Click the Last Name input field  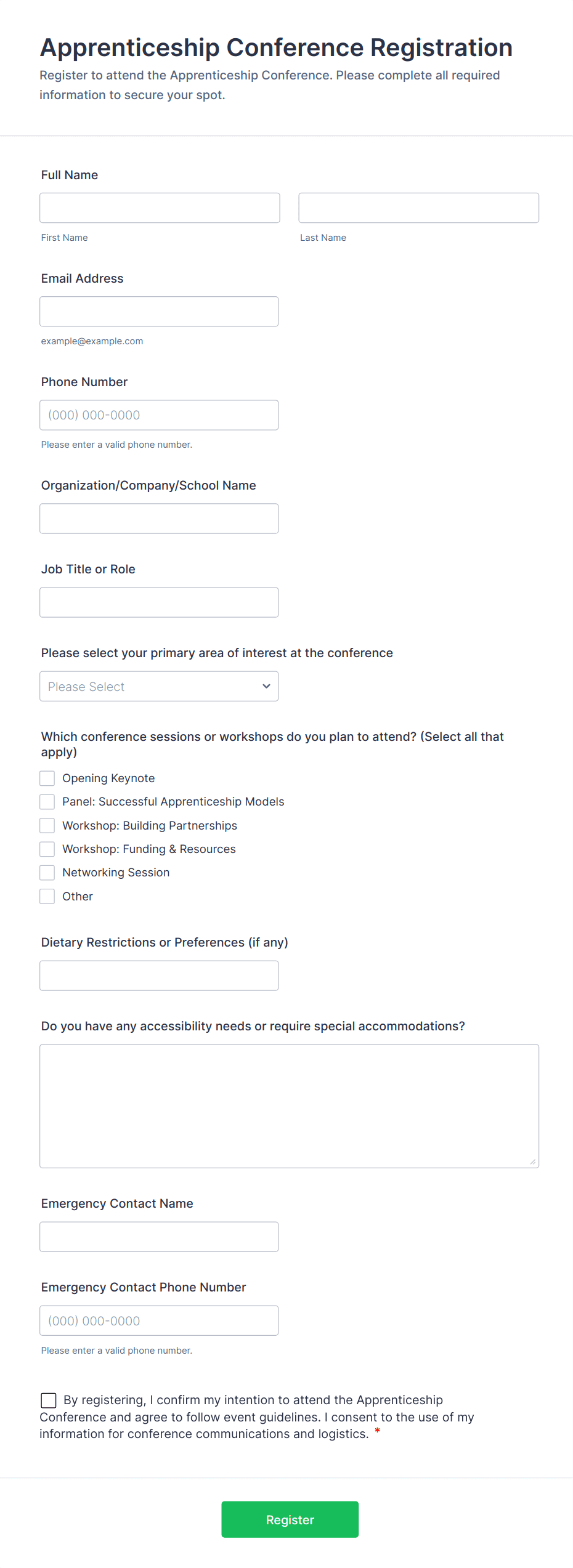(x=418, y=208)
